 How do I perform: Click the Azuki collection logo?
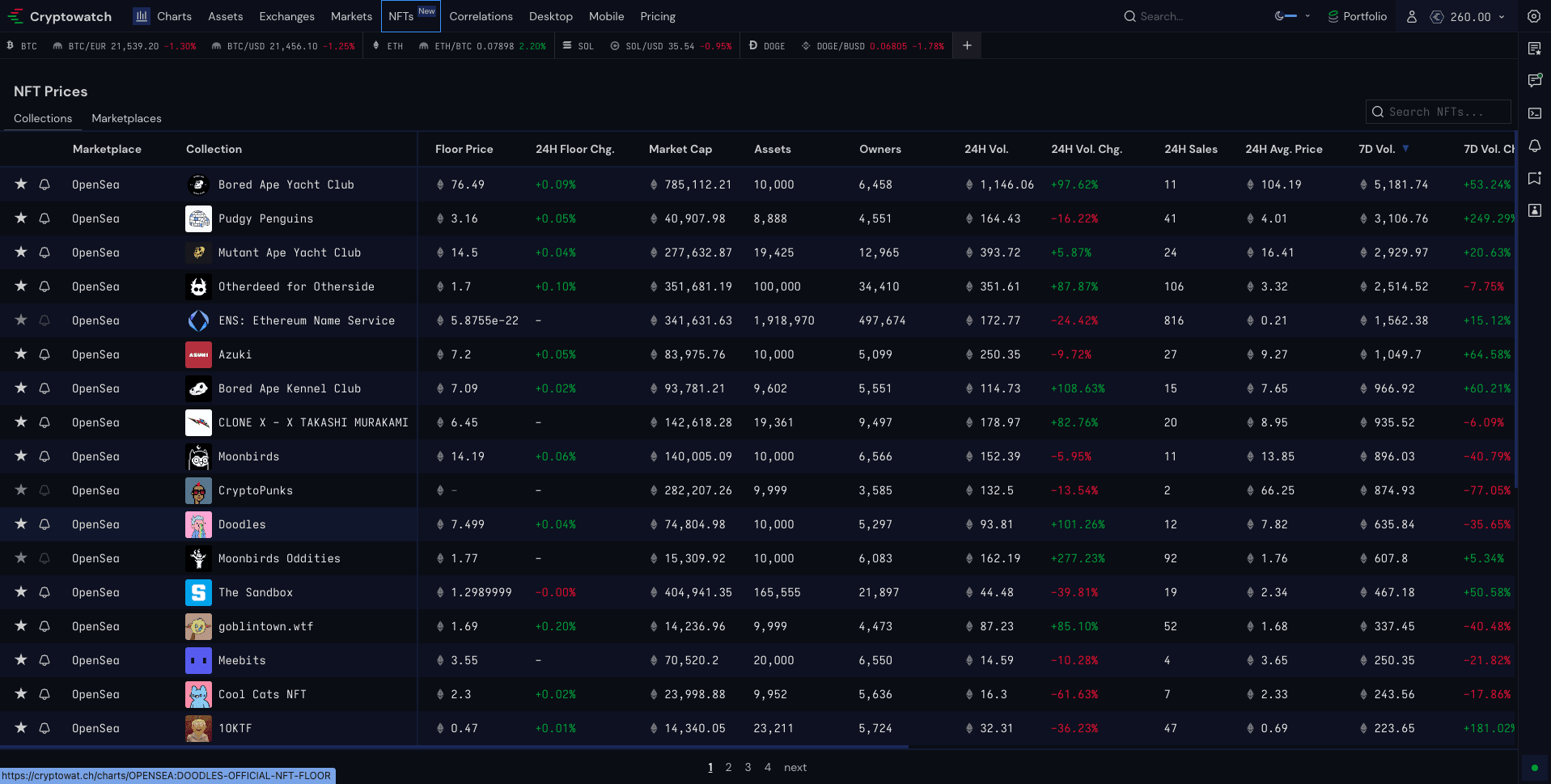point(198,354)
